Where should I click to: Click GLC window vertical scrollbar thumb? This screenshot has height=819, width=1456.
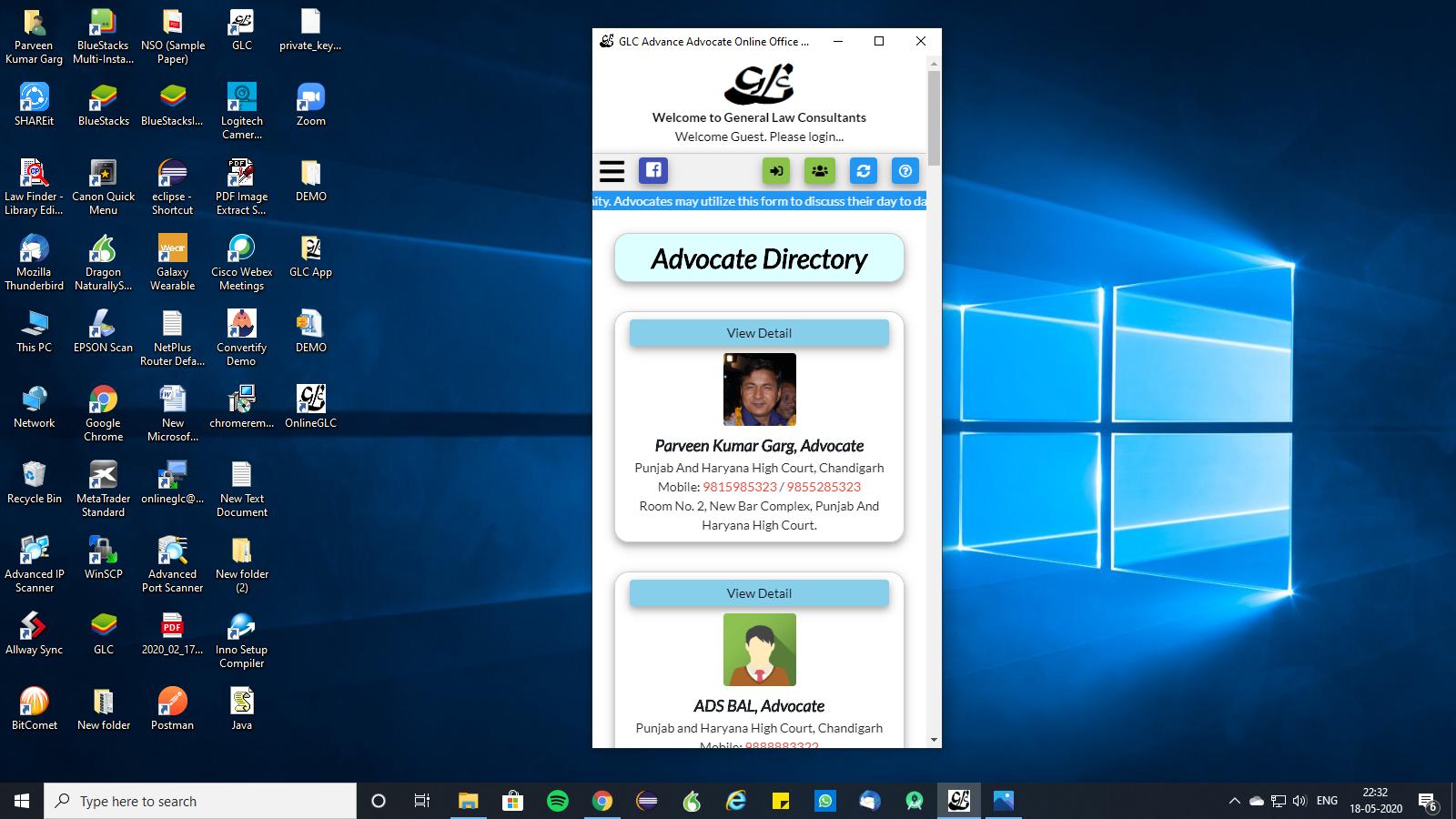(934, 118)
